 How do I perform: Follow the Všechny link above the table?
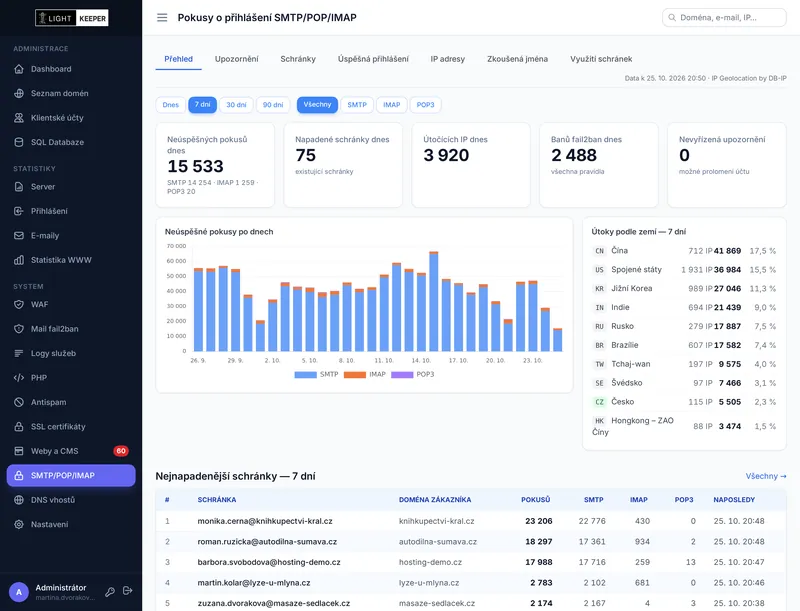(766, 476)
